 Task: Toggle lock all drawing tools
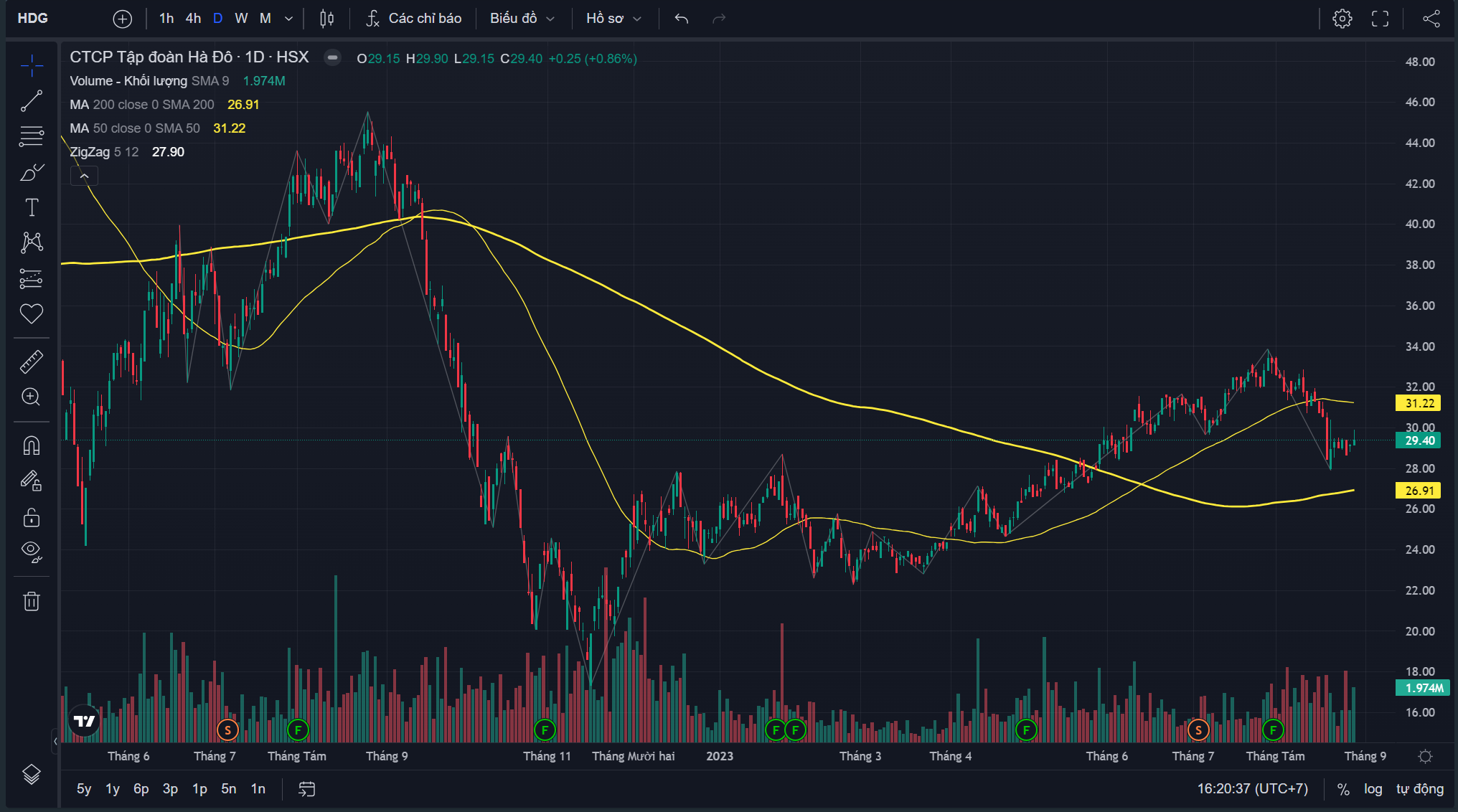point(31,517)
